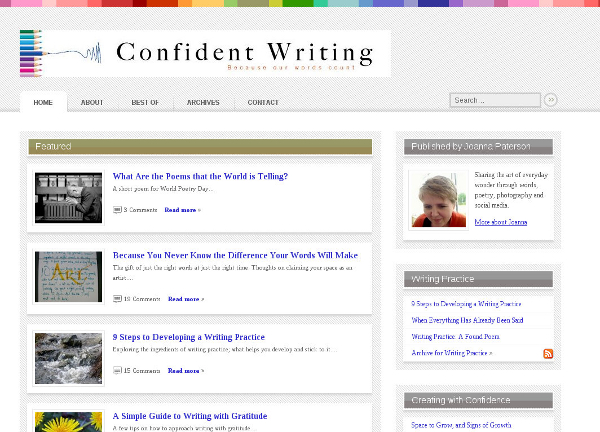Open 'A Simple Guide to Writing with Gratitude'
The image size is (600, 432).
pos(190,416)
